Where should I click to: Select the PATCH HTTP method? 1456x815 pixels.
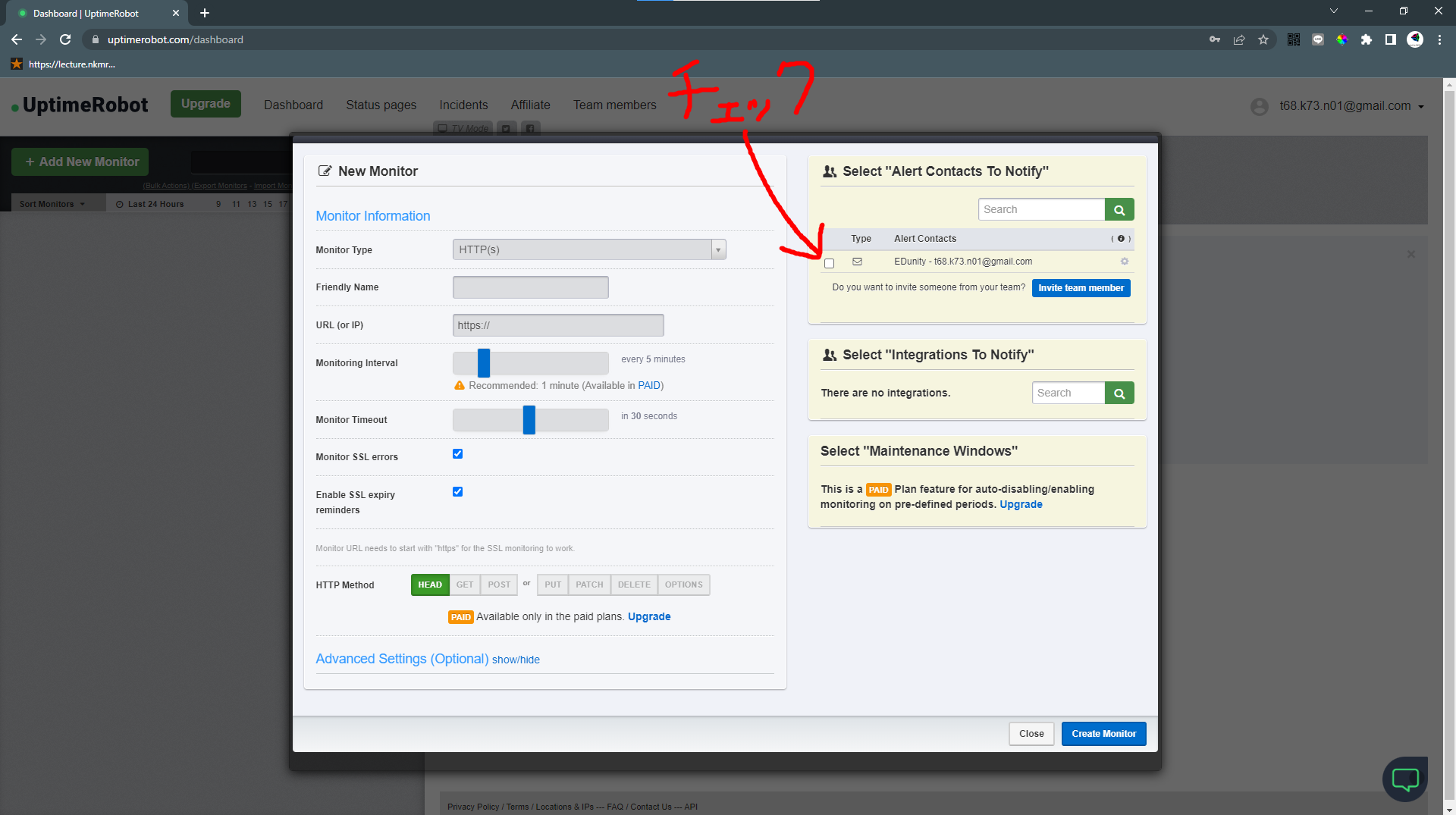coord(589,585)
